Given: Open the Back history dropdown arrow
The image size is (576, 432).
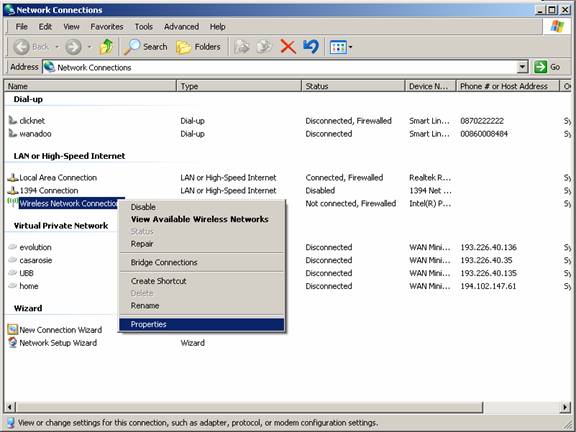Looking at the screenshot, I should 57,47.
